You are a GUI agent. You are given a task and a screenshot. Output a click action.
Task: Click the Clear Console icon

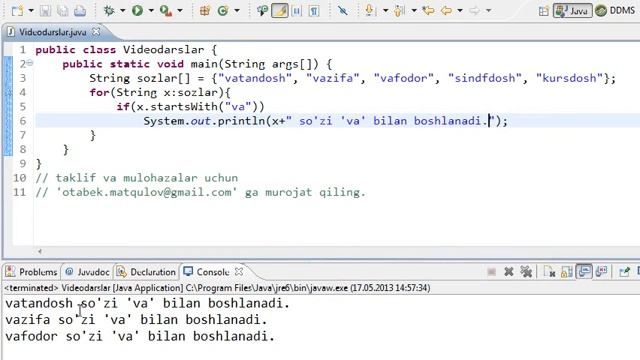pos(550,272)
